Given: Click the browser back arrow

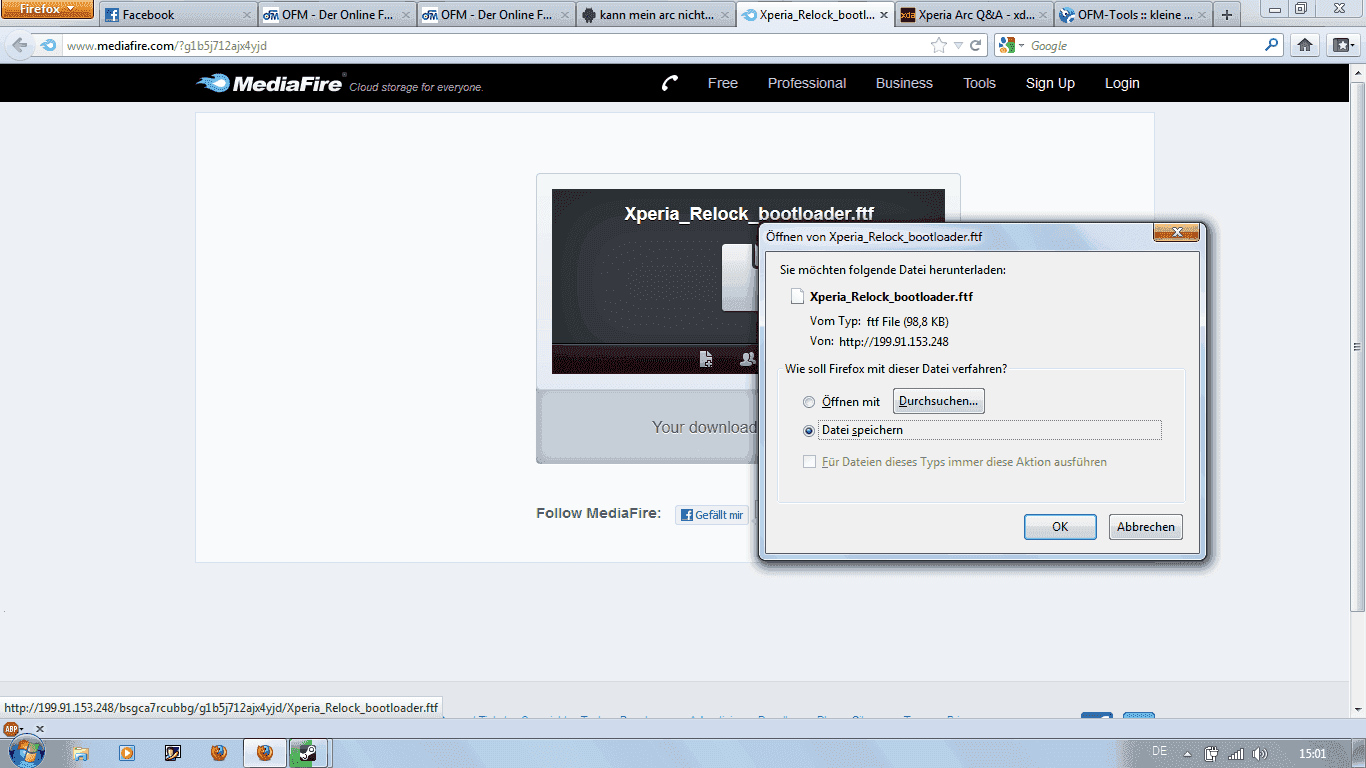Looking at the screenshot, I should click(19, 45).
